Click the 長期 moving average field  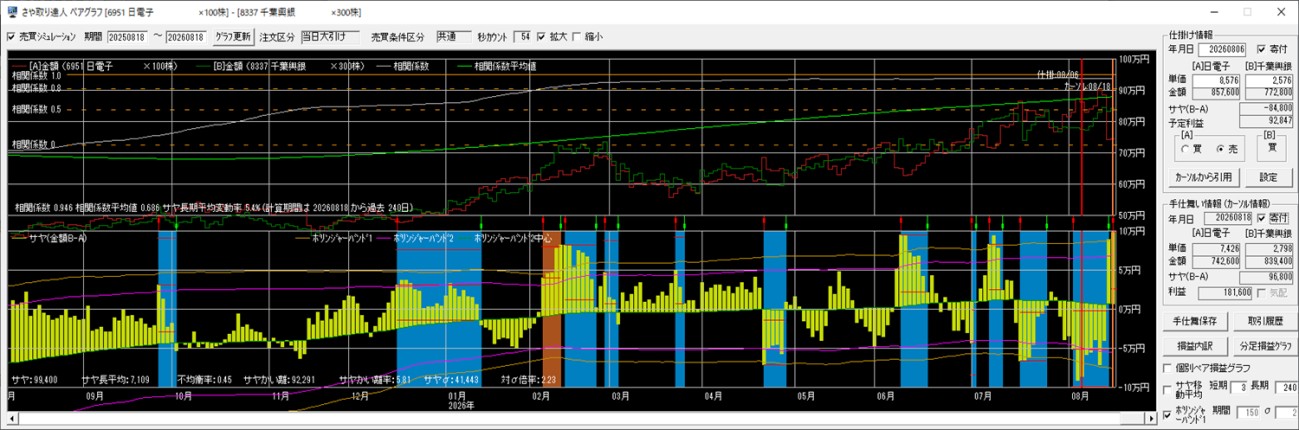pos(1287,386)
